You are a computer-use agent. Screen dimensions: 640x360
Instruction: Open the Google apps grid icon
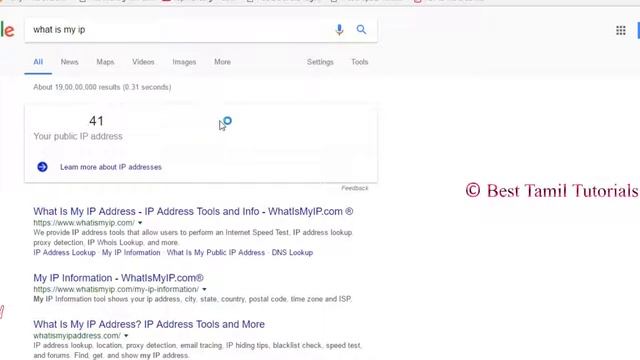pos(620,31)
